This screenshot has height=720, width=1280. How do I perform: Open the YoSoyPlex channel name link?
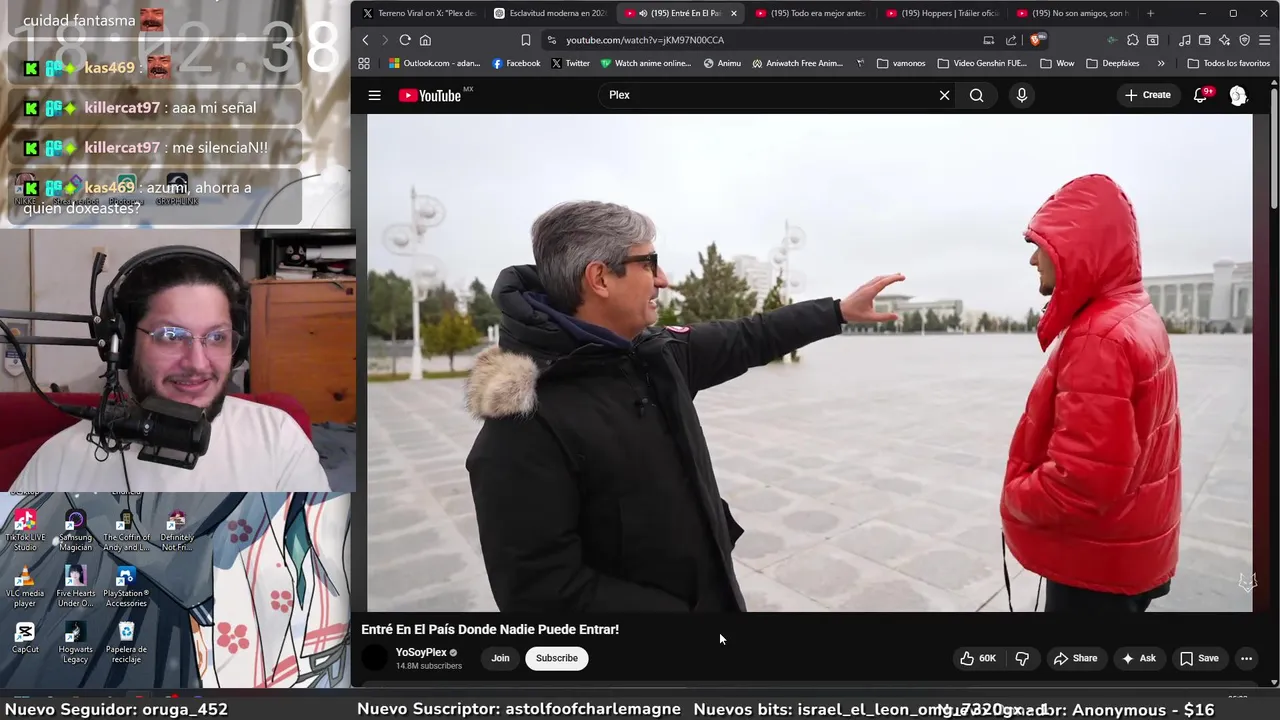(421, 652)
